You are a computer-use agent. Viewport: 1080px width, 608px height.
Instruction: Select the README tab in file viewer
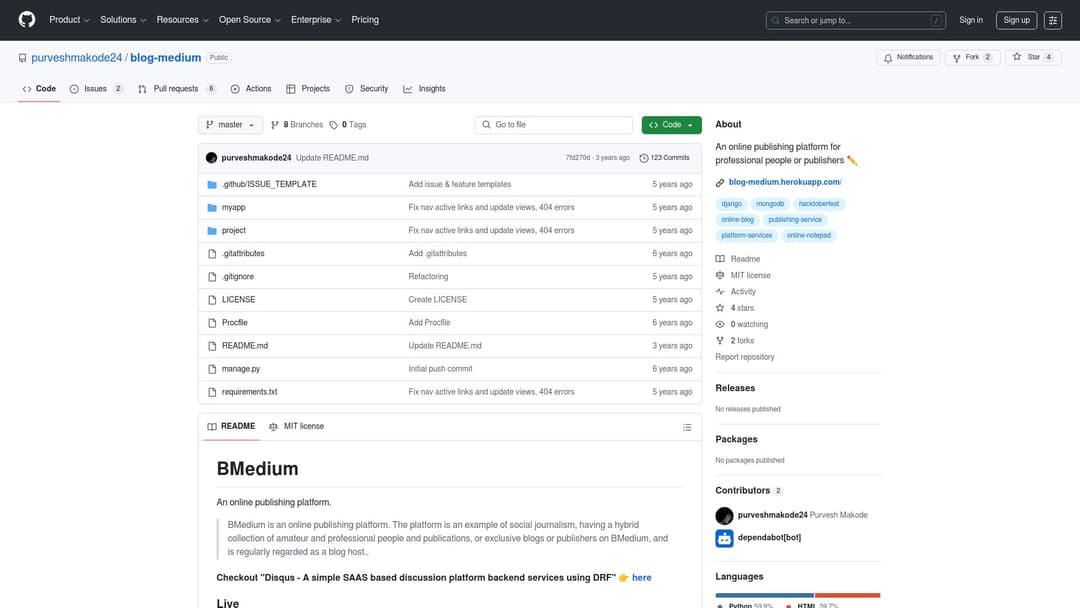pos(231,427)
